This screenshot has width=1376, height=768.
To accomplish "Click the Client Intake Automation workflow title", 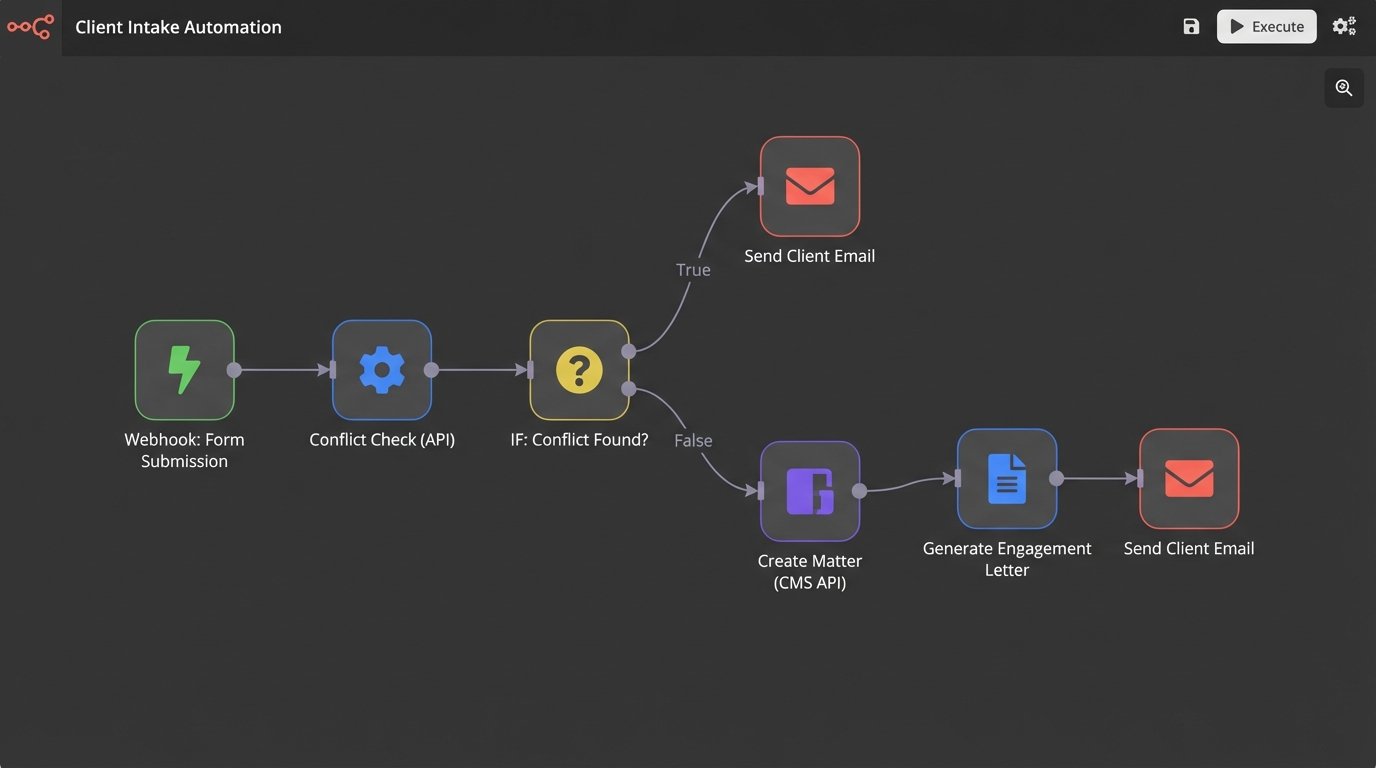I will 178,27.
